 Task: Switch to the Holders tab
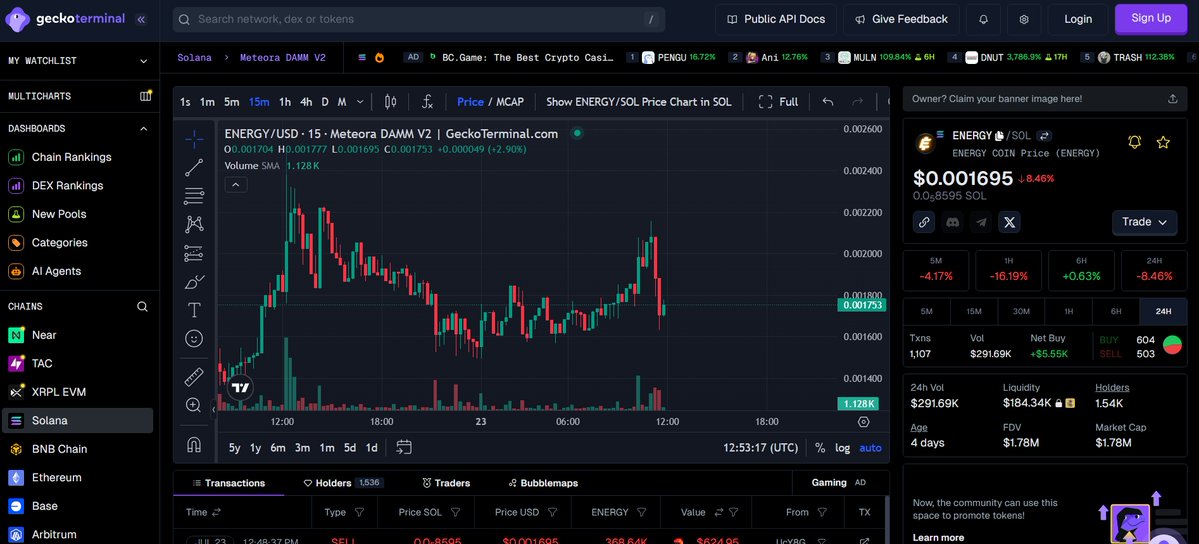343,483
